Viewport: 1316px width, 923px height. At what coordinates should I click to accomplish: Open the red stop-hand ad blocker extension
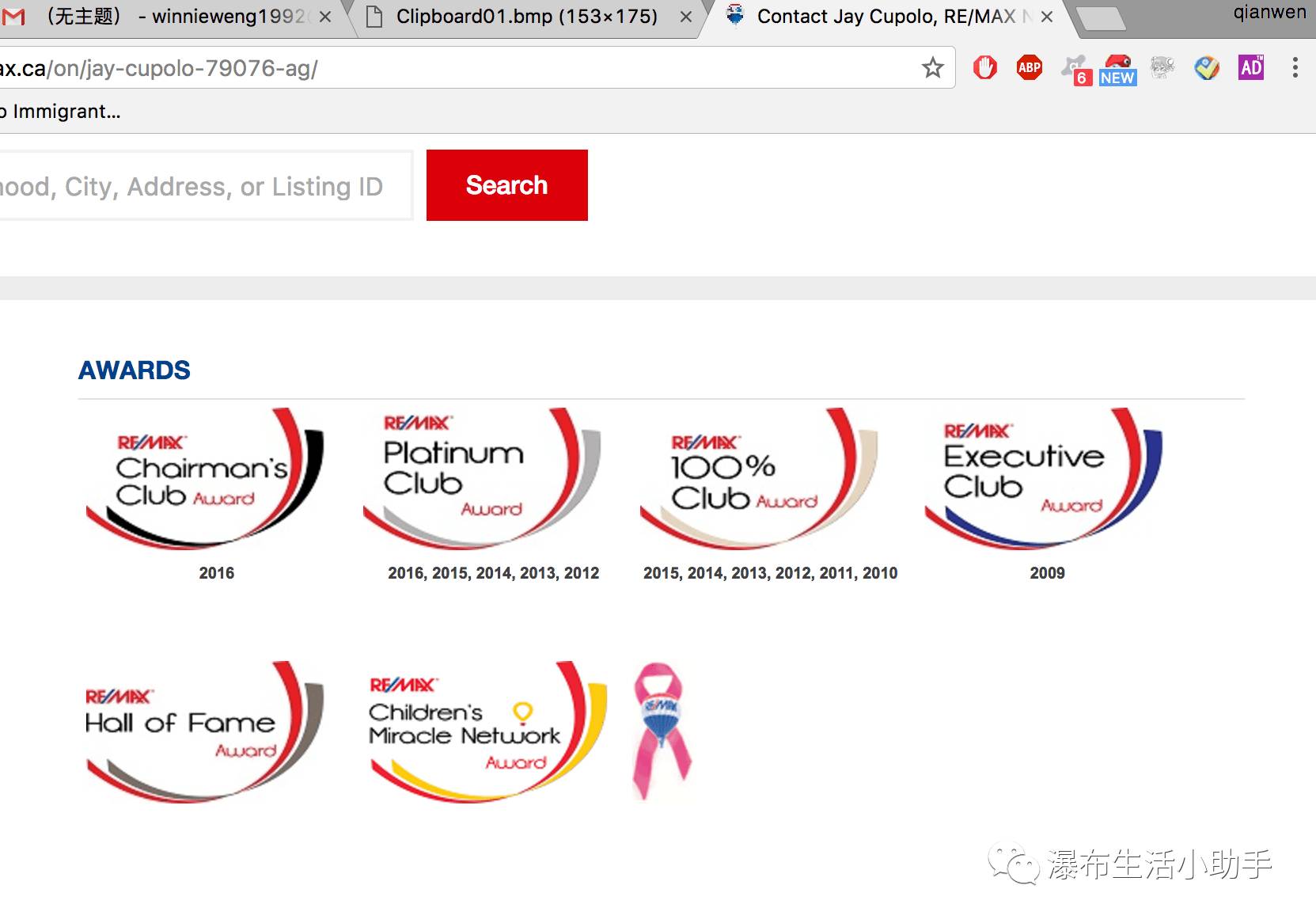point(985,68)
